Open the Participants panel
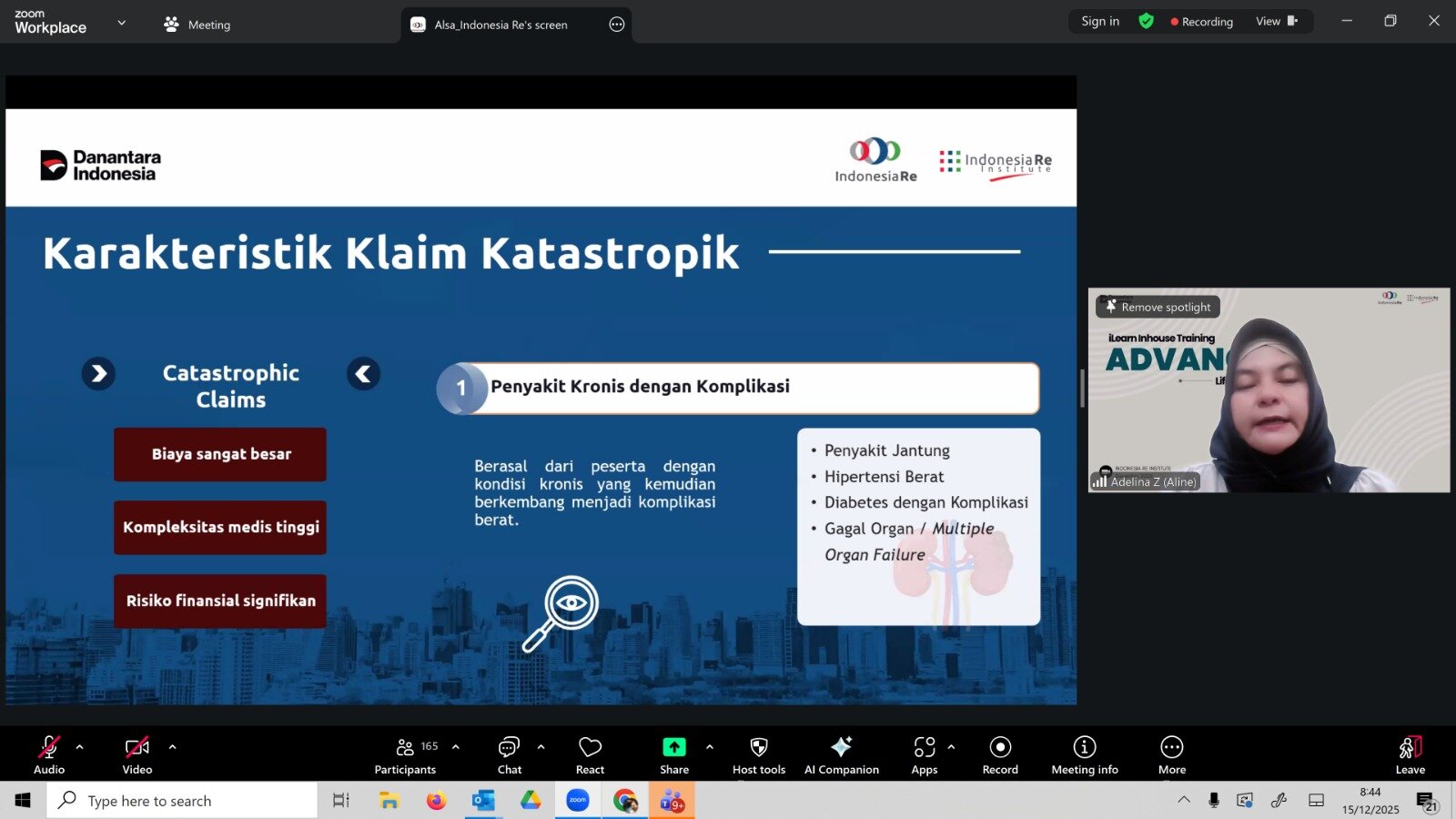Screen dimensions: 1456x819 (405, 755)
